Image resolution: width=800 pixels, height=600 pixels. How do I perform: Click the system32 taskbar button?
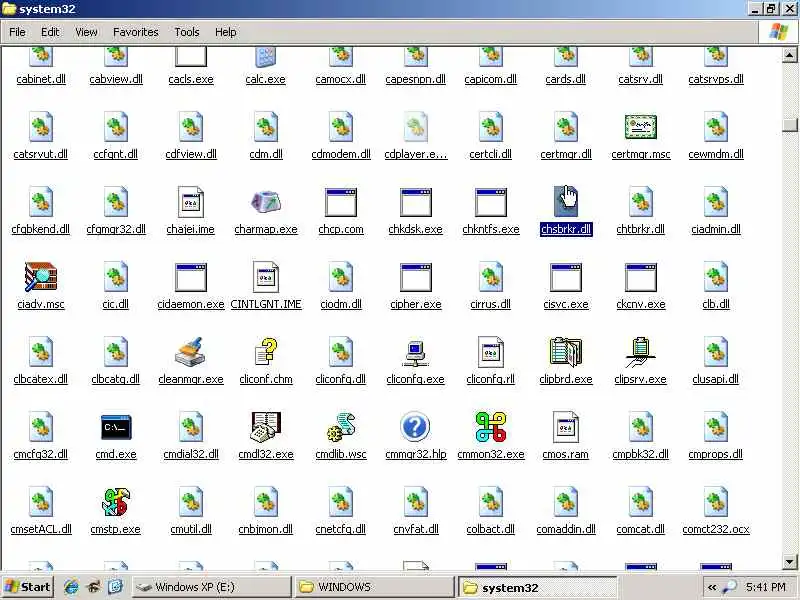coord(537,587)
